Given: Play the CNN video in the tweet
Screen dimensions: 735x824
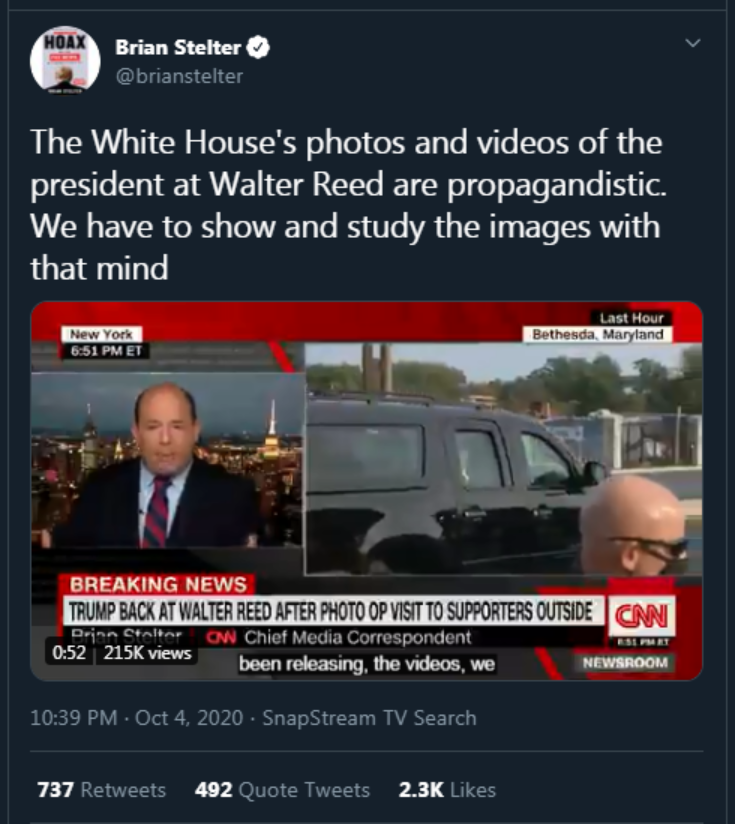Looking at the screenshot, I should [367, 491].
